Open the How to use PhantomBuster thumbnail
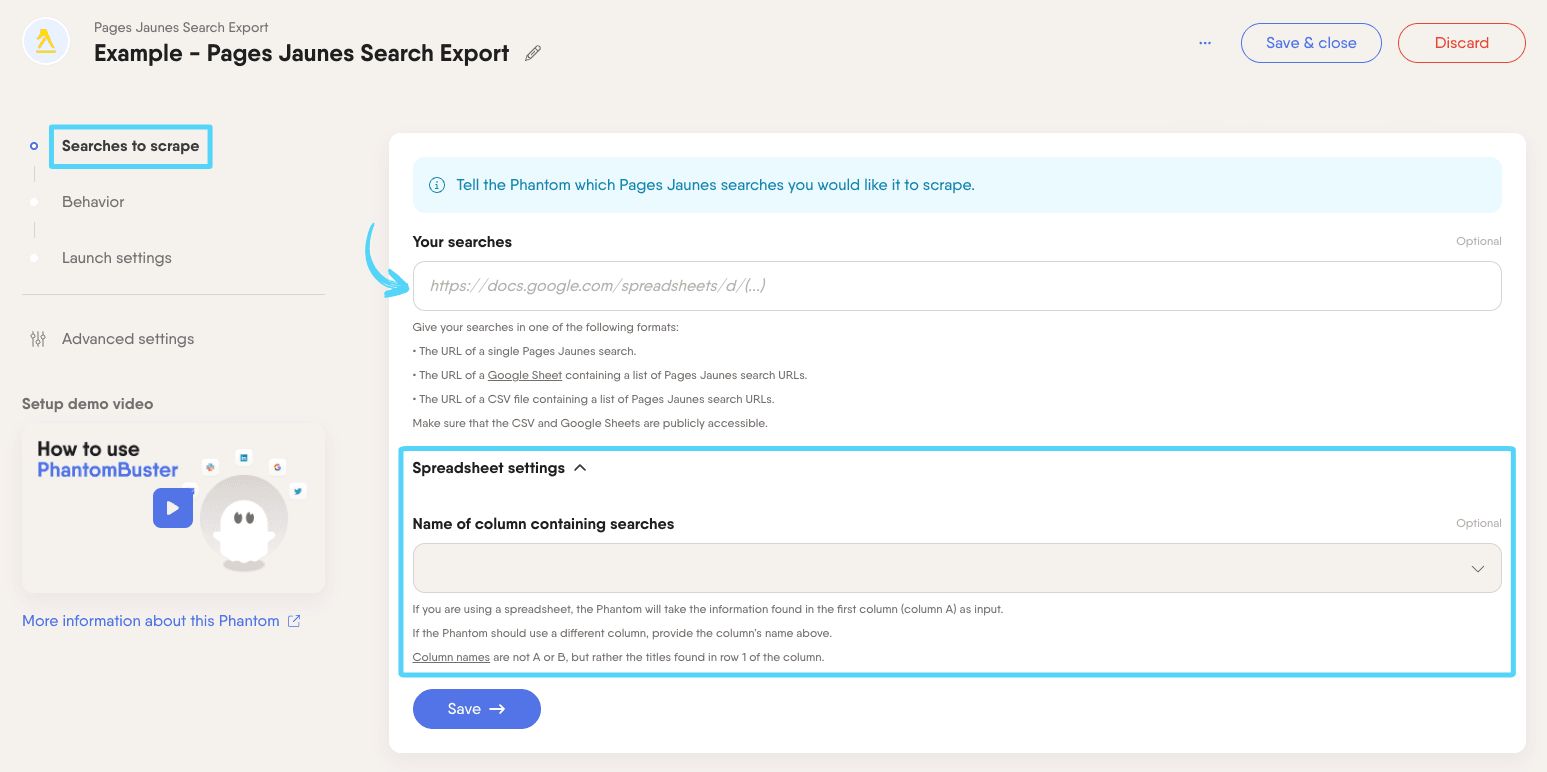The image size is (1547, 772). point(173,508)
